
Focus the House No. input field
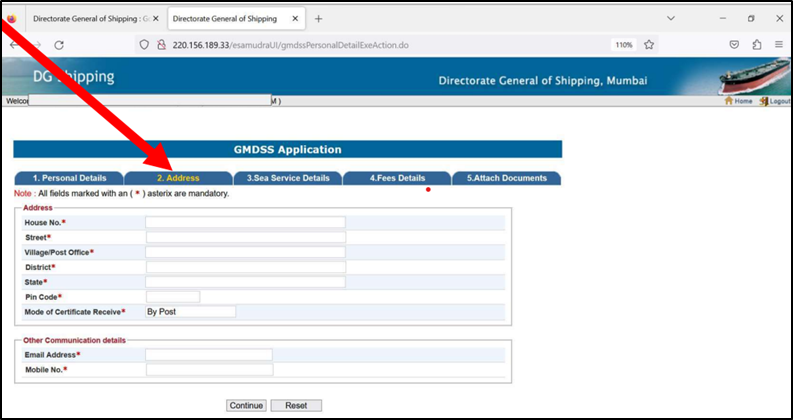click(245, 222)
